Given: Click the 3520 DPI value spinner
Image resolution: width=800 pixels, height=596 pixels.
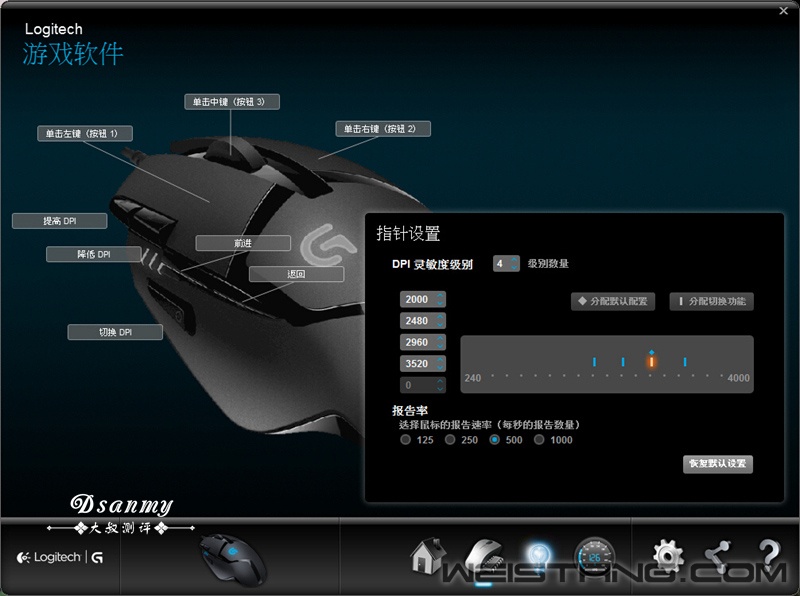Looking at the screenshot, I should click(x=422, y=364).
